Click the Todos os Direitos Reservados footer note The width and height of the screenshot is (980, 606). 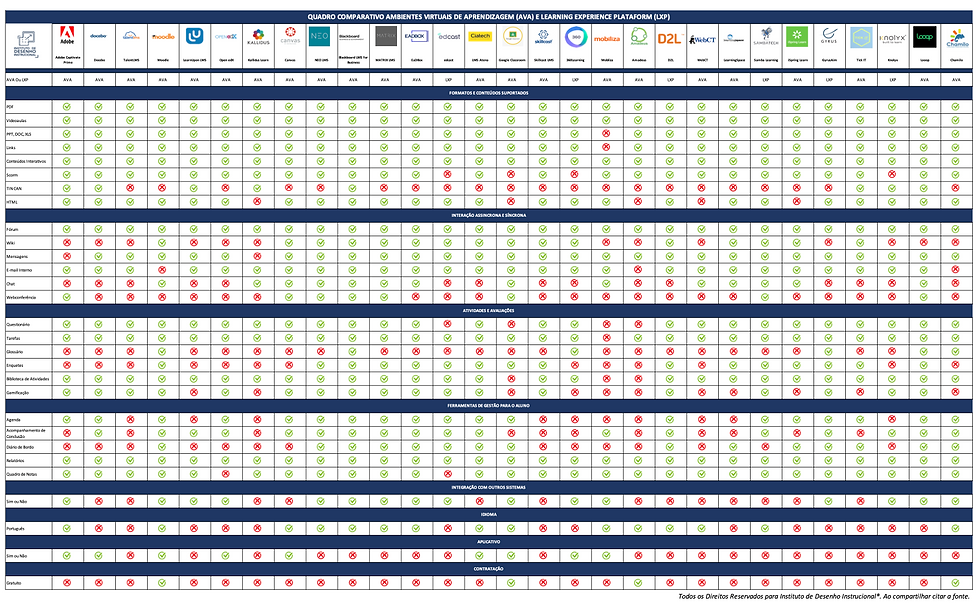click(x=824, y=597)
